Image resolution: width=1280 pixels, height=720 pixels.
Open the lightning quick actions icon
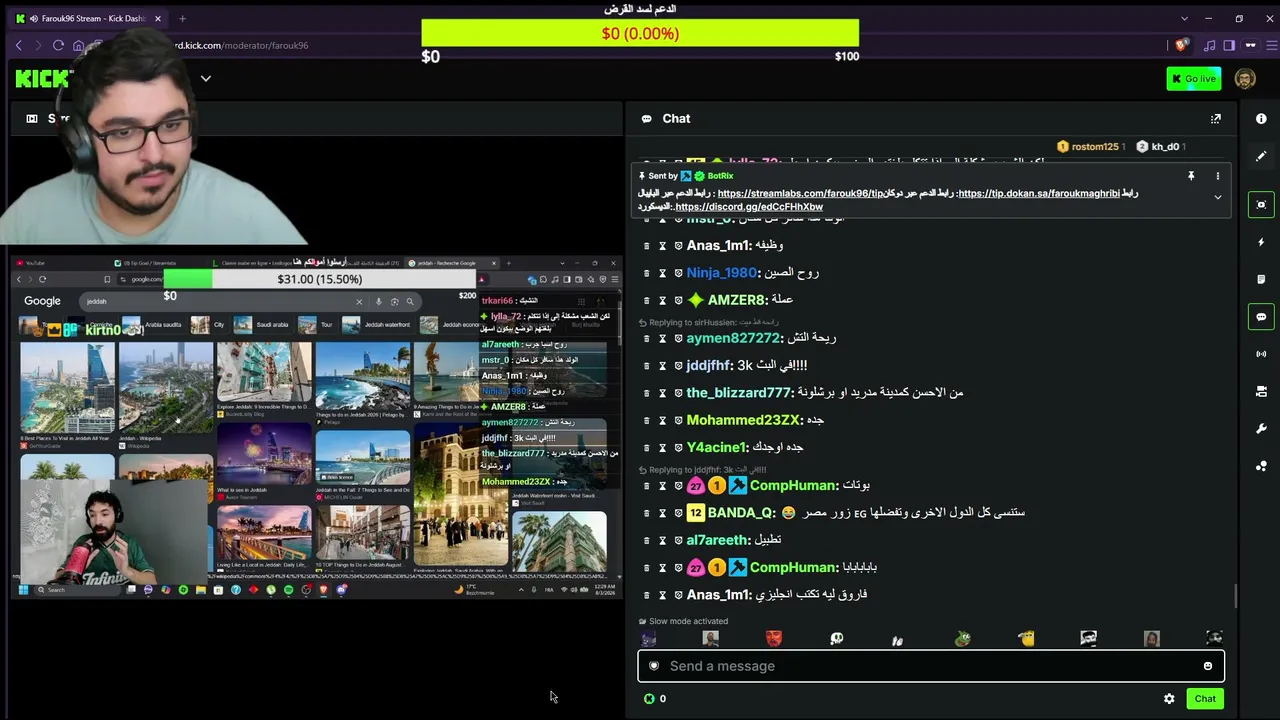1261,242
